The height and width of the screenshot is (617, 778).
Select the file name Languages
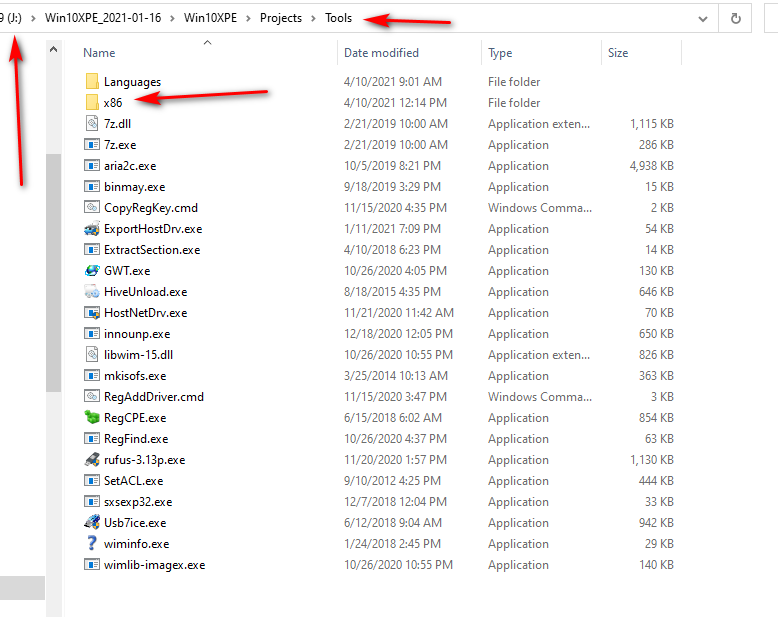click(132, 82)
